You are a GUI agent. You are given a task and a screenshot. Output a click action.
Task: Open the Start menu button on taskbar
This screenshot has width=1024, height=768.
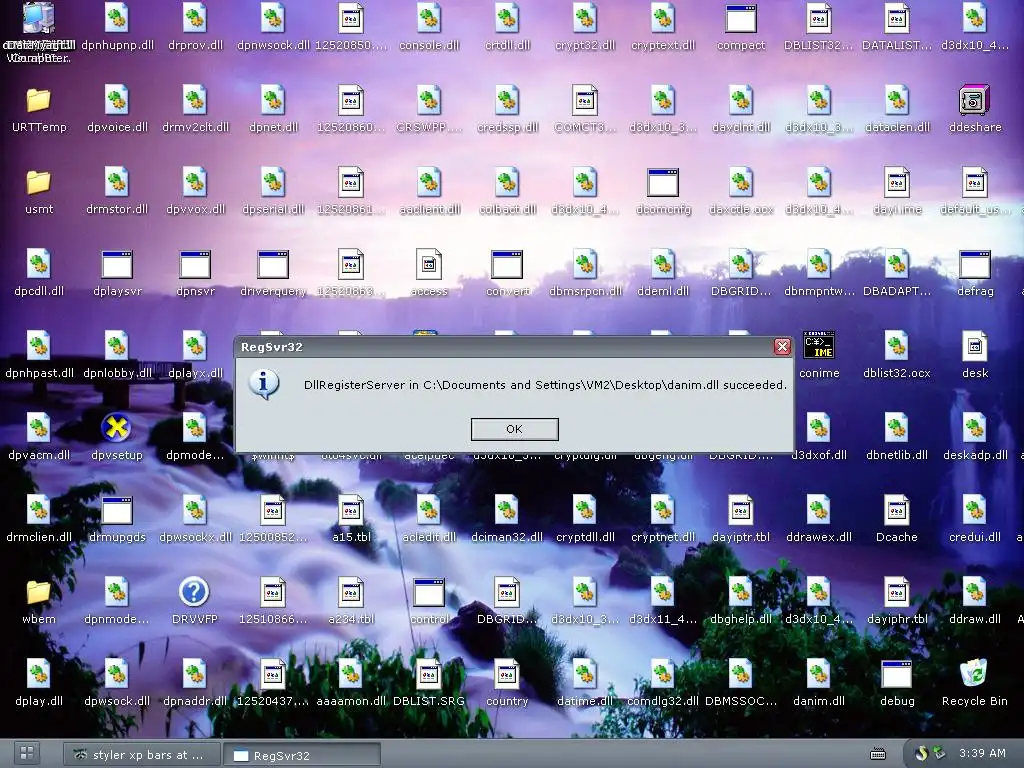(x=27, y=753)
